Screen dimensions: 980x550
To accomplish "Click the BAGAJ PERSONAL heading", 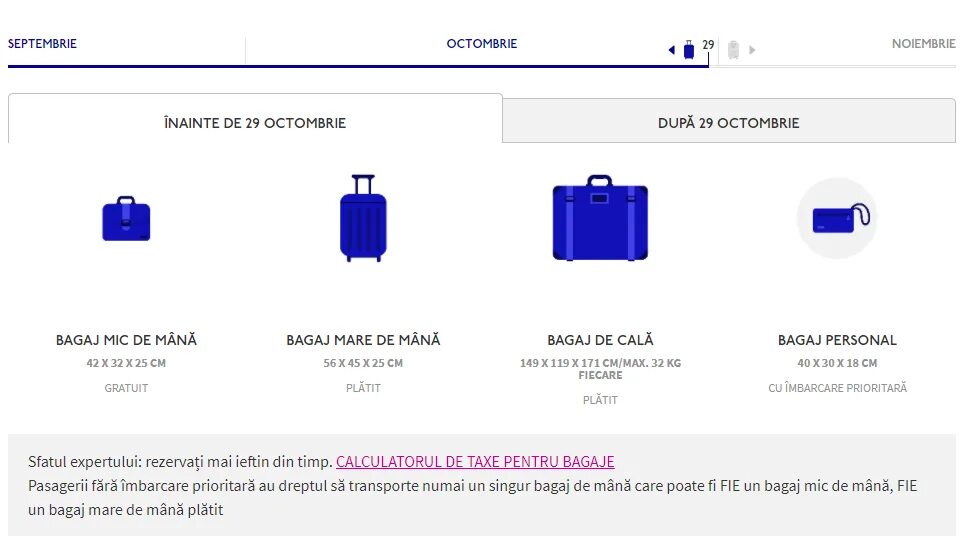I will (837, 340).
